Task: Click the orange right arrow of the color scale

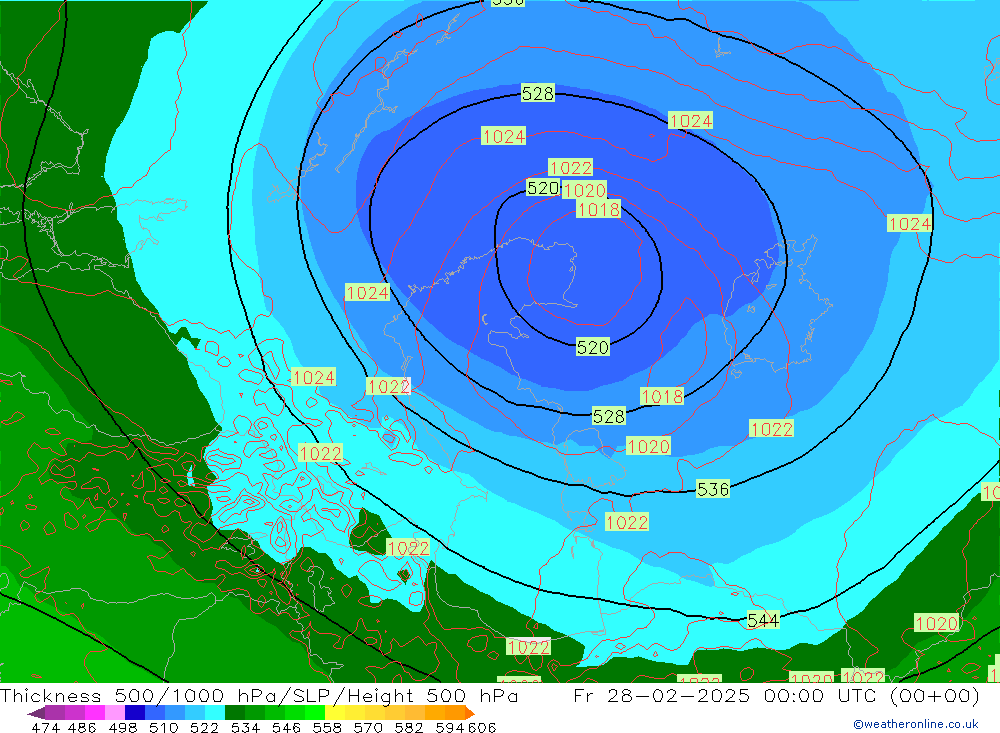Action: 469,713
